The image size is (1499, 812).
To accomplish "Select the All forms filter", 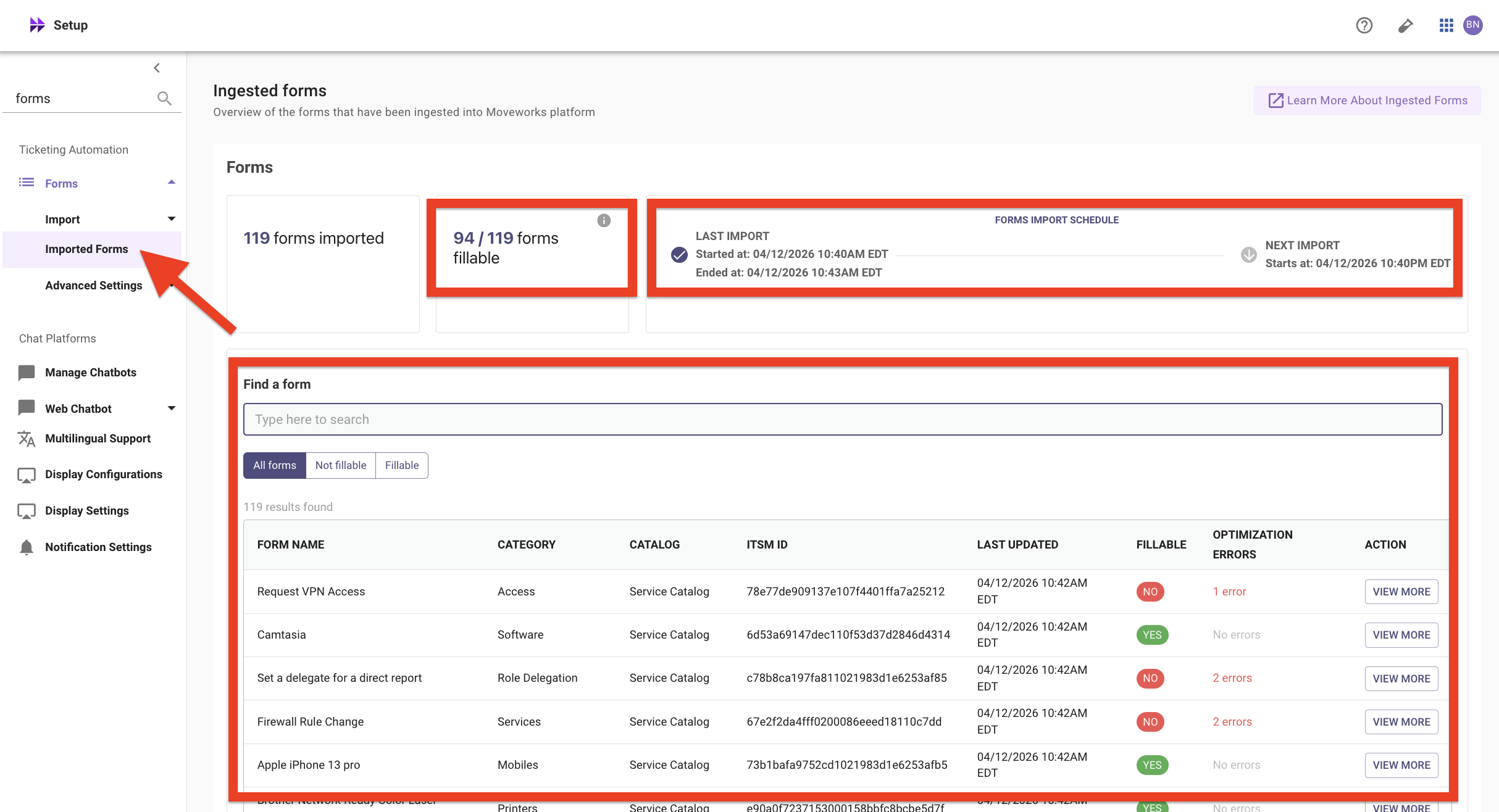I will pyautogui.click(x=275, y=465).
